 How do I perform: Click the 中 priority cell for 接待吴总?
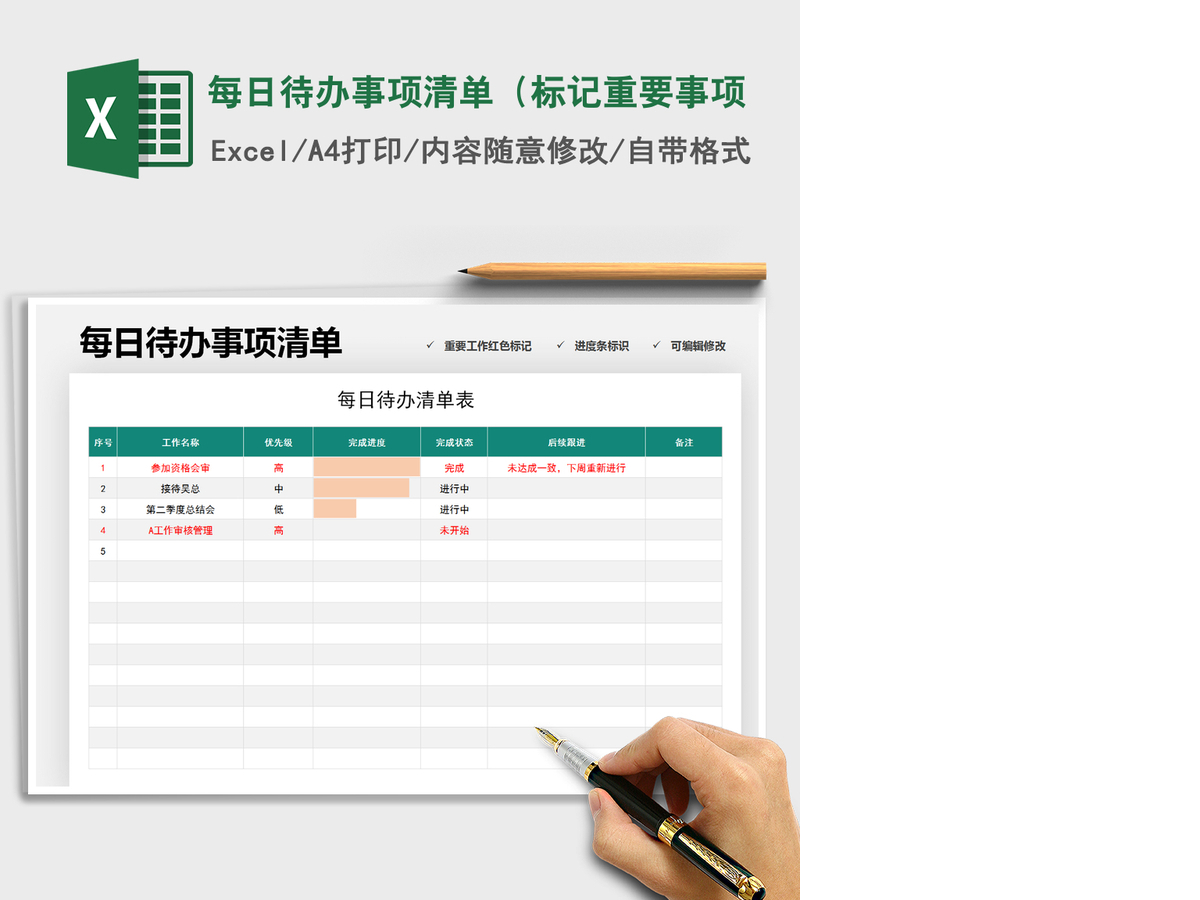(278, 489)
